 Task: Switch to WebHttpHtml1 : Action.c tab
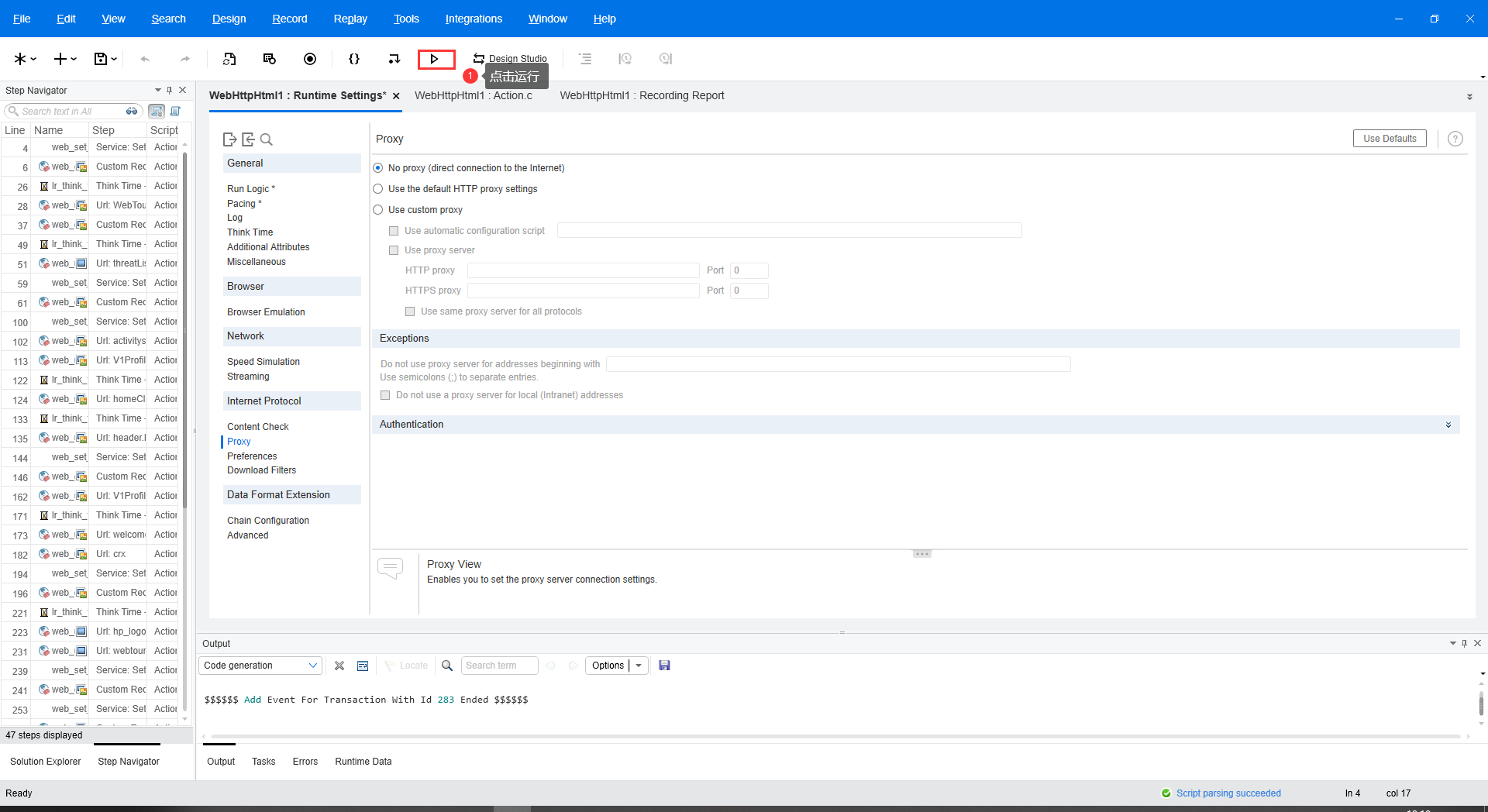[474, 95]
